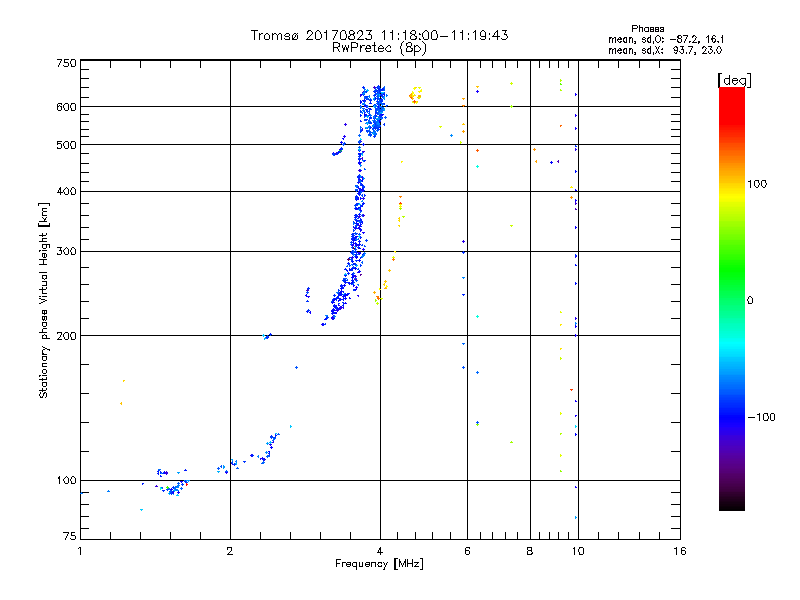Click the y-axis tick label '400'
800x600 pixels.
pos(66,191)
